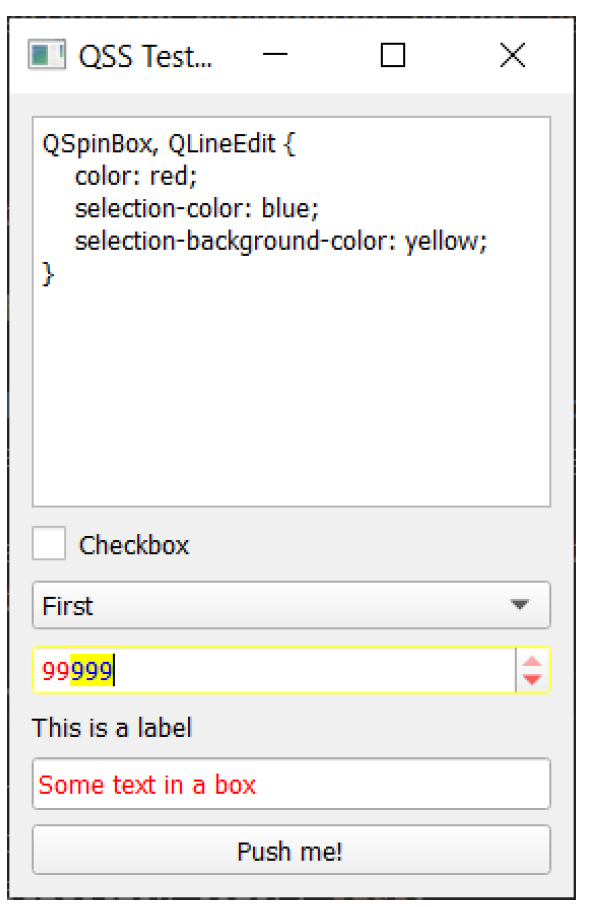Close the QSS Test window
Viewport: 591px width, 907px height.
(512, 56)
